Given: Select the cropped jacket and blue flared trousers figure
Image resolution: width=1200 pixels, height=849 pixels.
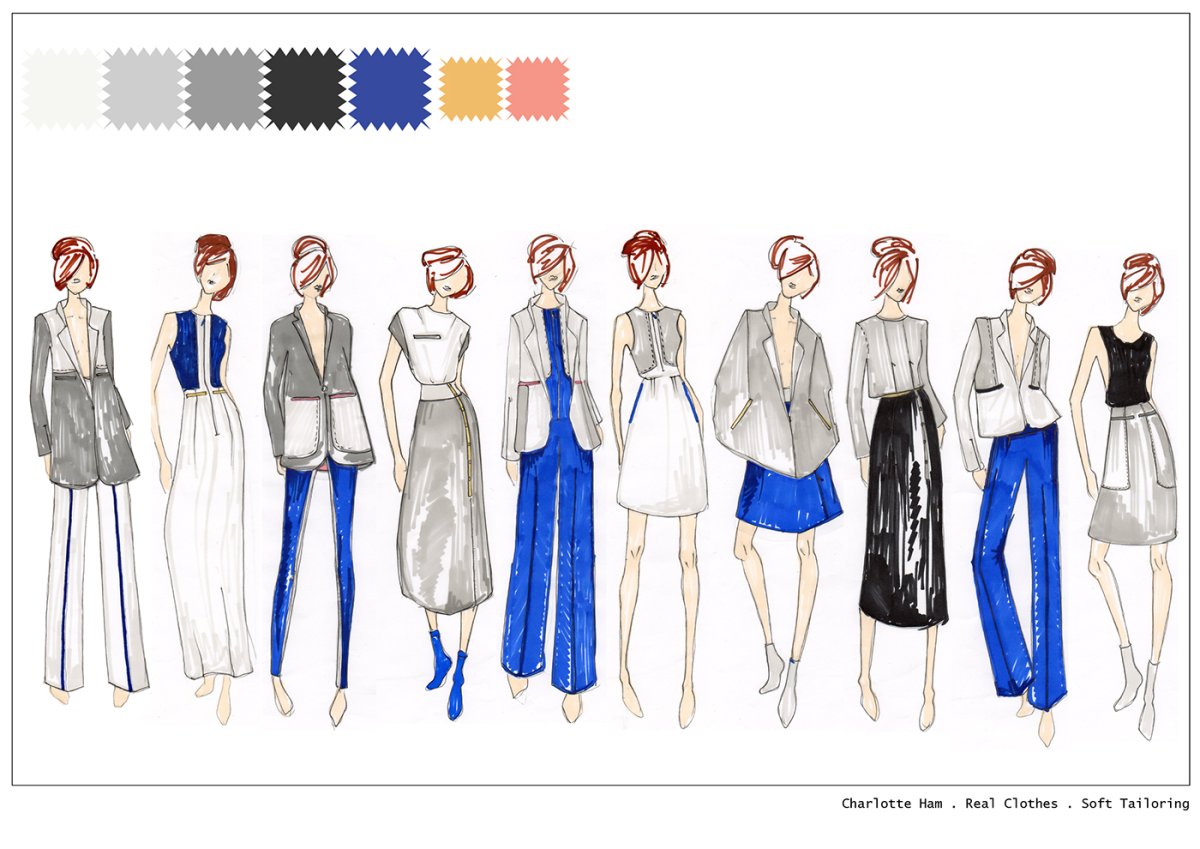Looking at the screenshot, I should (x=1012, y=480).
